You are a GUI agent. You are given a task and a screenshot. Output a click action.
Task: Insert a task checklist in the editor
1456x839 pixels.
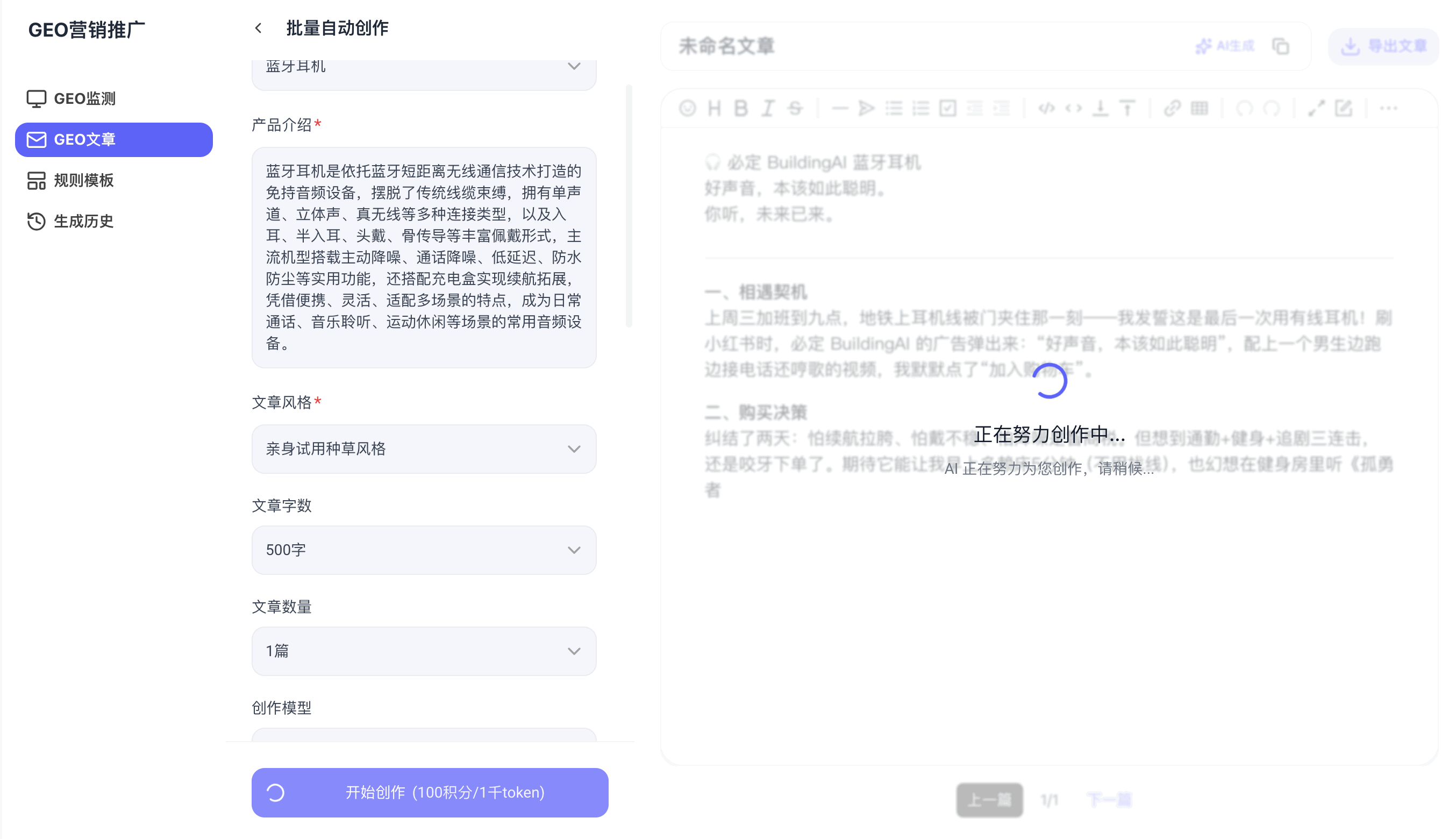(x=947, y=108)
